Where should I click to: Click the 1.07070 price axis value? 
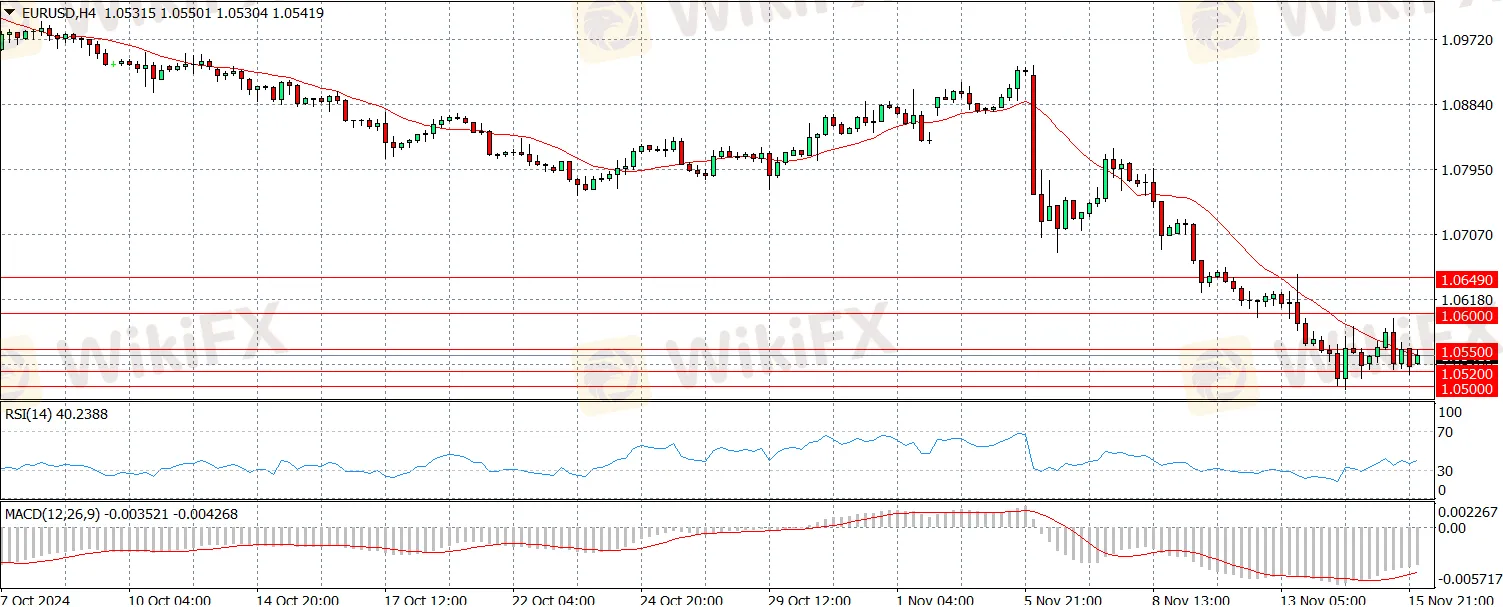click(x=1467, y=235)
